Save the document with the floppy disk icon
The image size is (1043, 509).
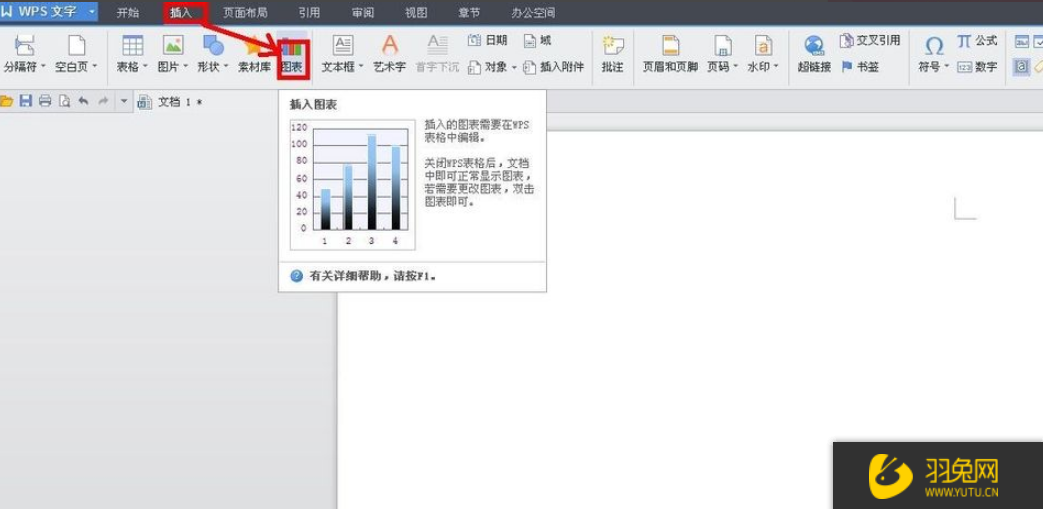tap(25, 101)
